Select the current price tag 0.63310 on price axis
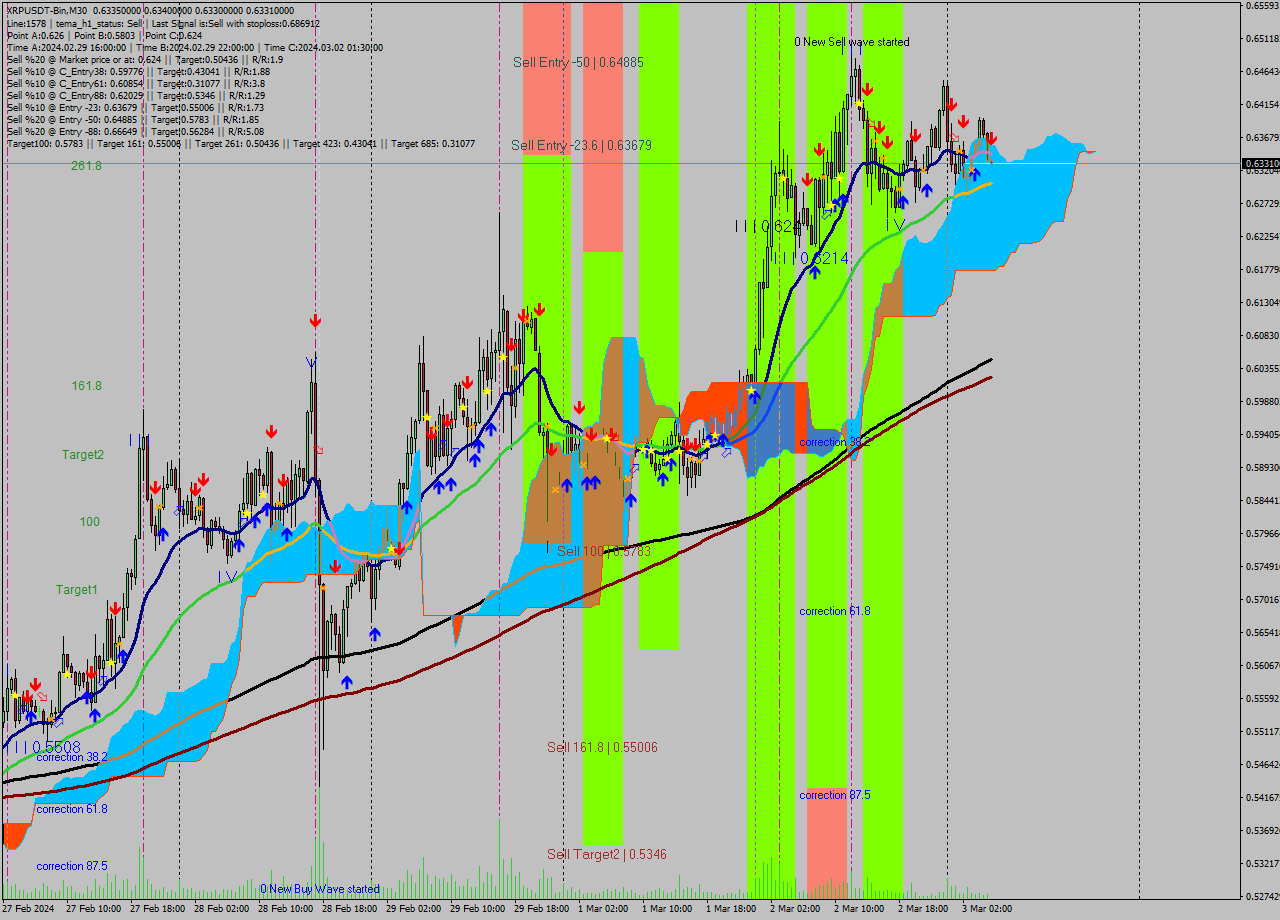 click(1261, 163)
